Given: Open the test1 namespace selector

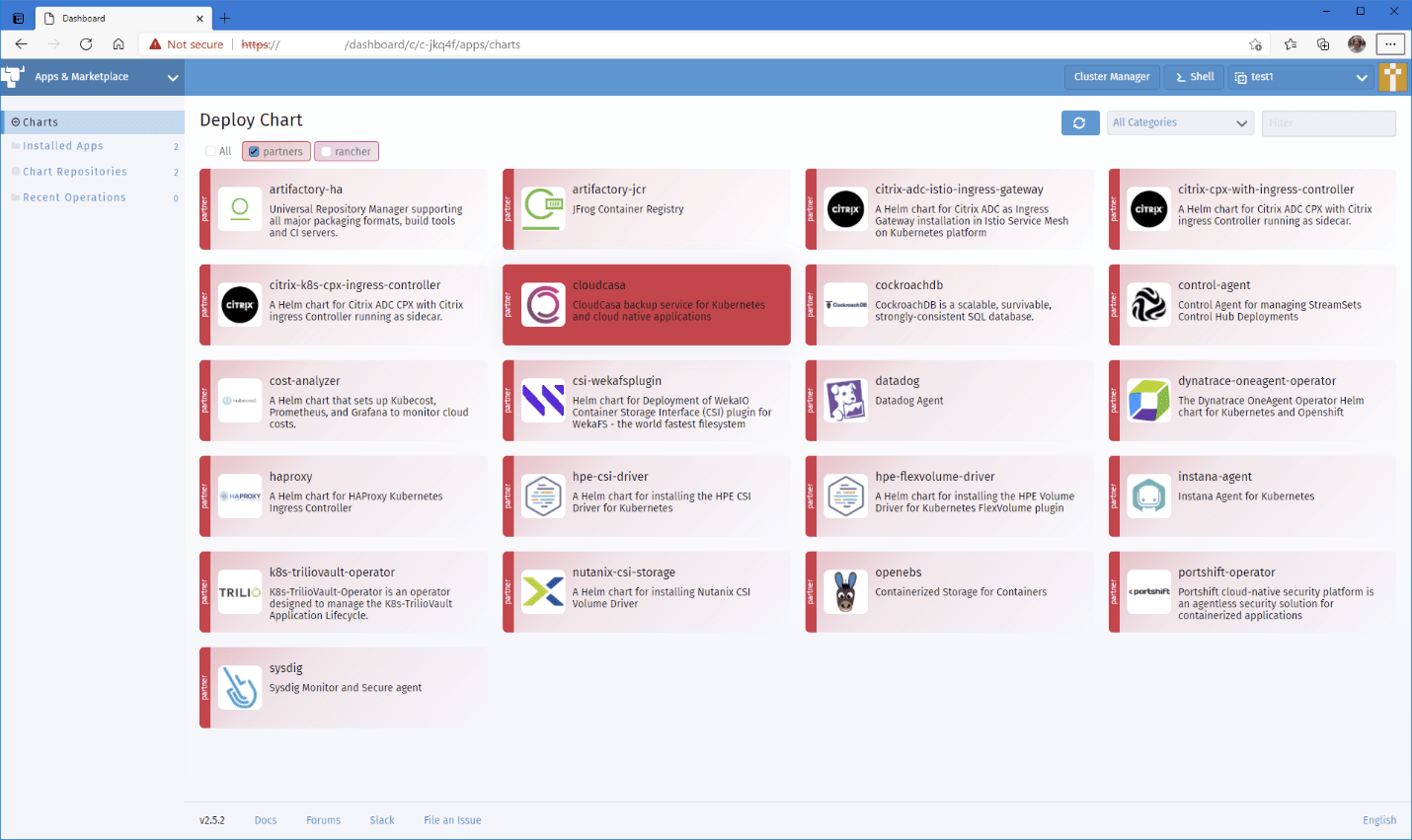Looking at the screenshot, I should point(1300,76).
